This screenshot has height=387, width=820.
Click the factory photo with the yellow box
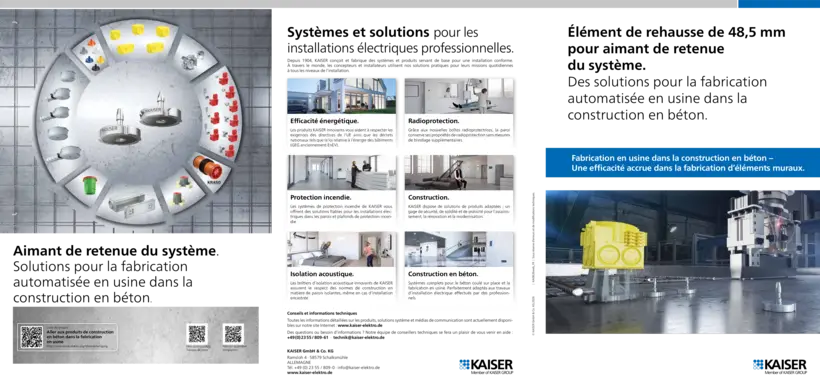click(682, 261)
